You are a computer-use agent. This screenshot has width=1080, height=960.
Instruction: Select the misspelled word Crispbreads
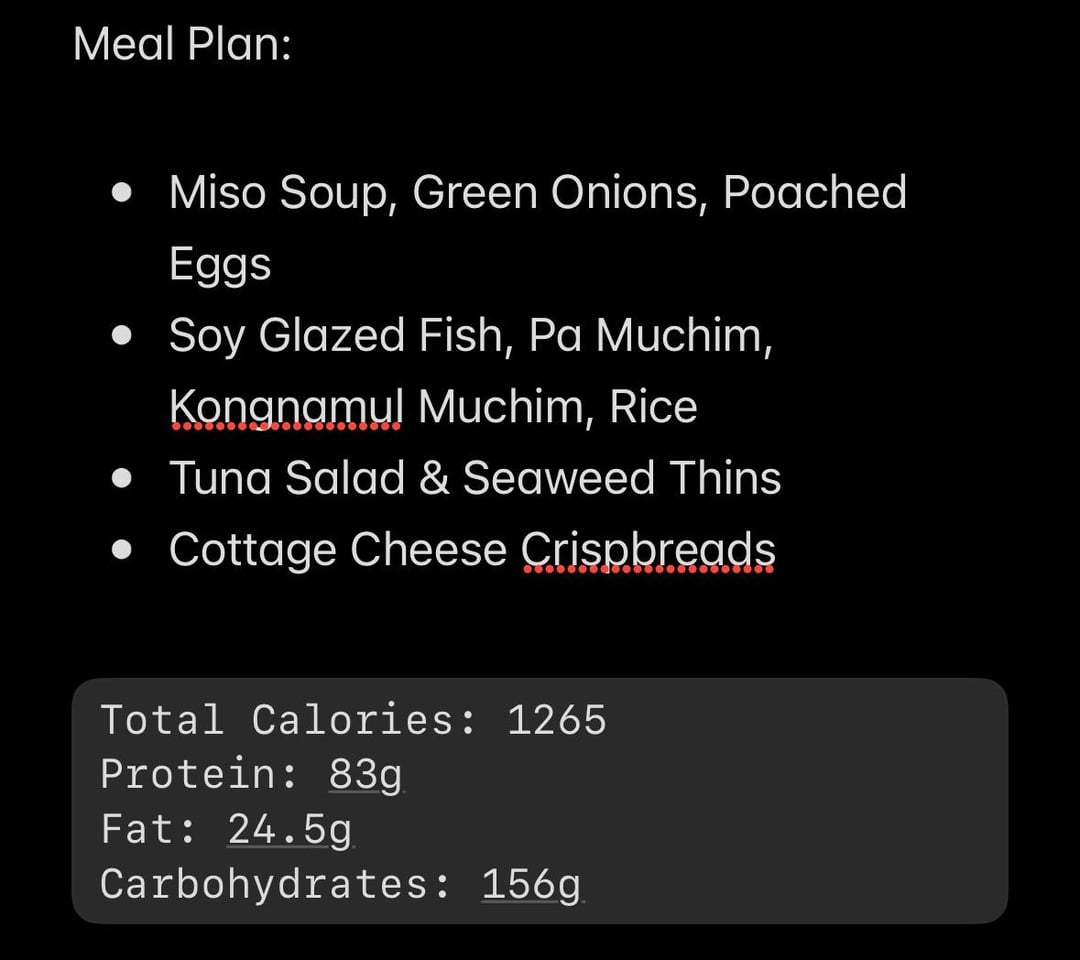pyautogui.click(x=648, y=551)
